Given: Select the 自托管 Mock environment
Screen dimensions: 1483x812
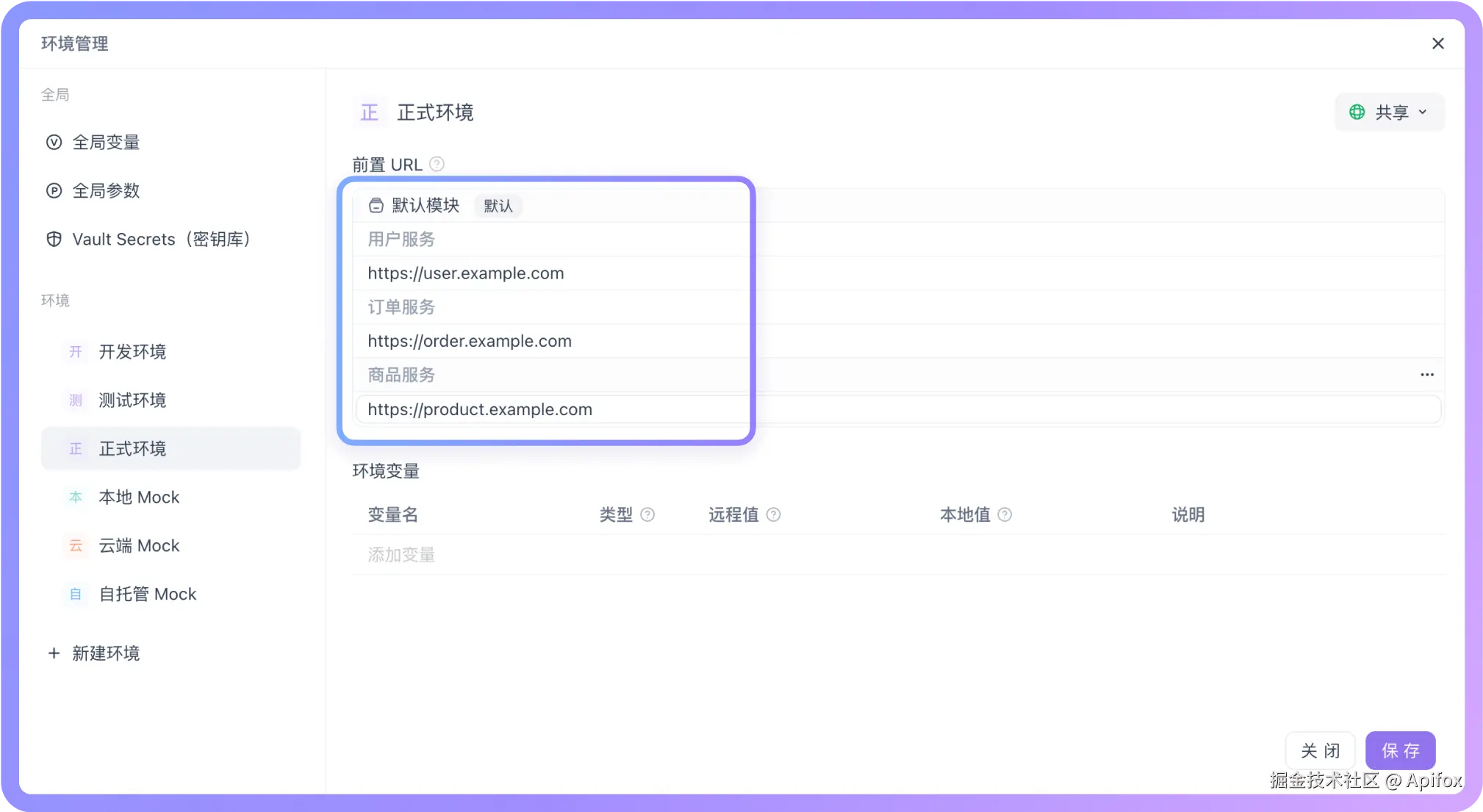Looking at the screenshot, I should click(x=147, y=594).
